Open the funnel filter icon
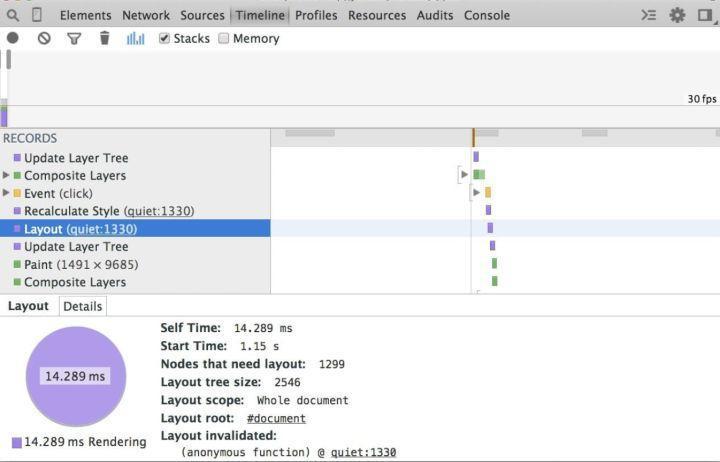This screenshot has width=720, height=462. (74, 39)
